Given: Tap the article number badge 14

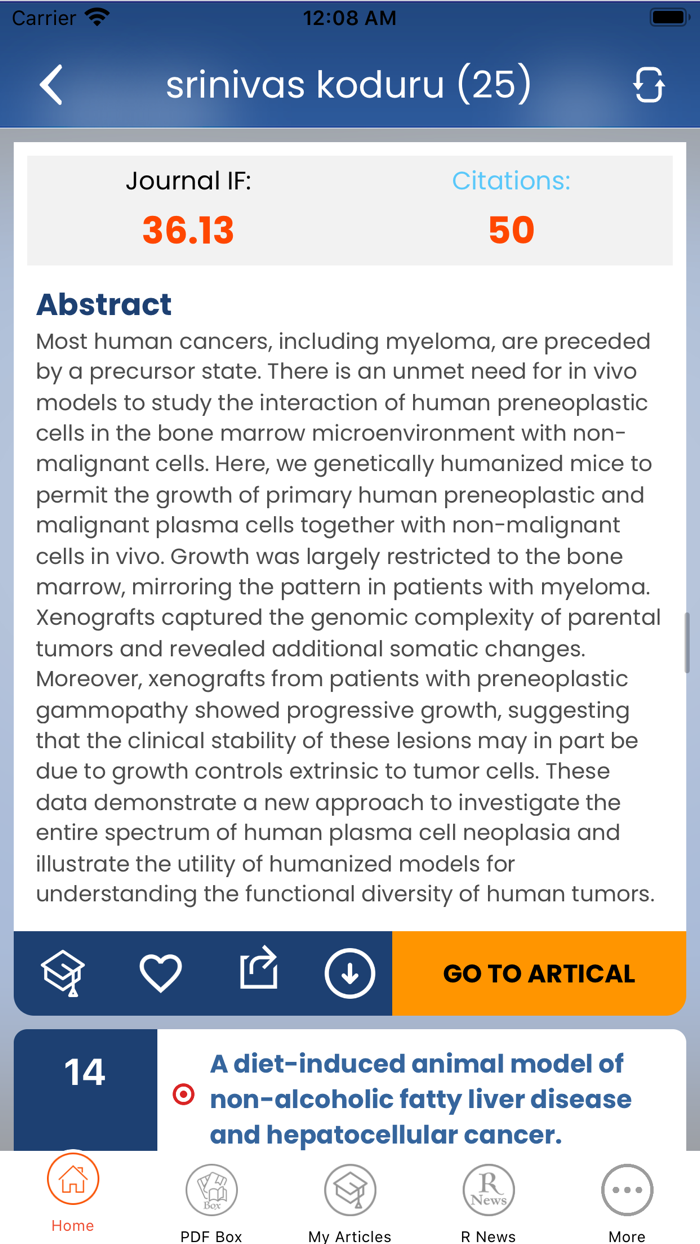Looking at the screenshot, I should click(85, 1070).
